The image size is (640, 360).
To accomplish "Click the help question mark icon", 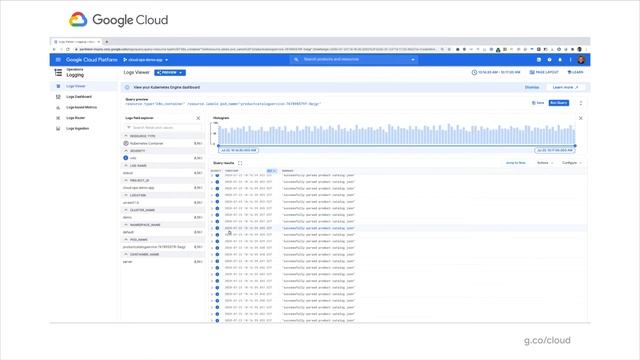I will tap(549, 60).
